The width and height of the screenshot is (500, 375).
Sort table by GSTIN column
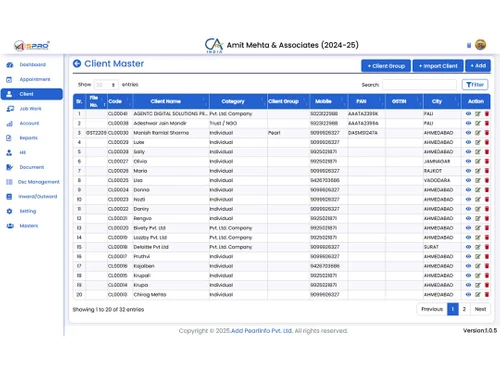point(404,101)
